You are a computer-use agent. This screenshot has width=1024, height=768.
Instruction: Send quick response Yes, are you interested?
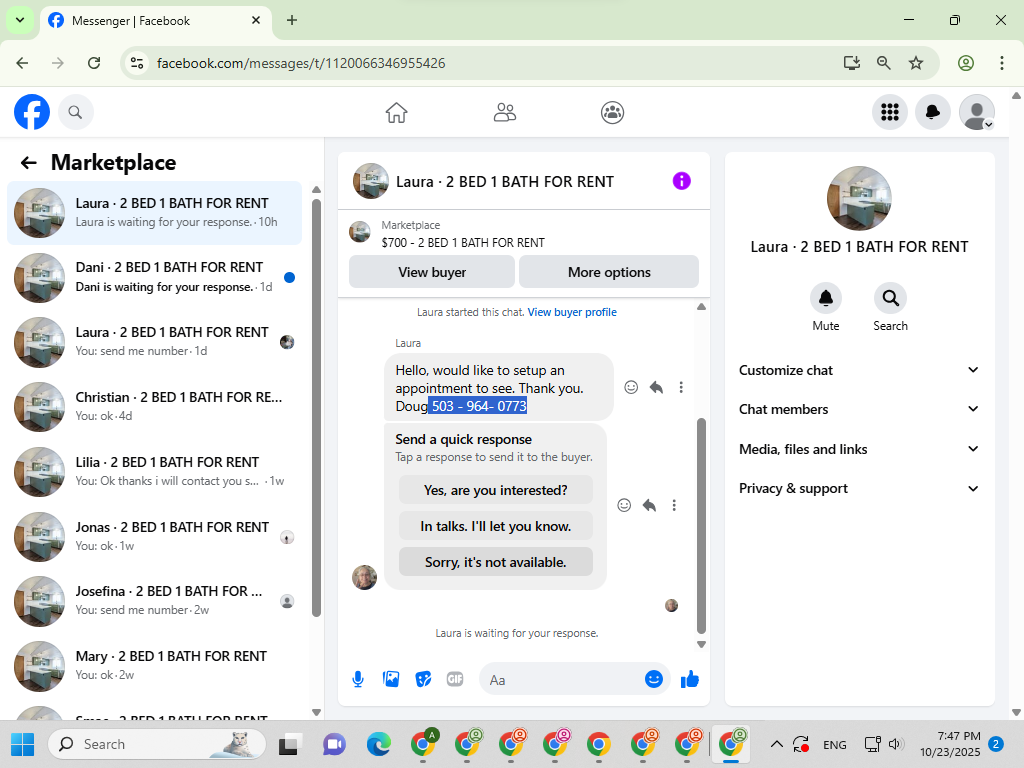pos(496,490)
